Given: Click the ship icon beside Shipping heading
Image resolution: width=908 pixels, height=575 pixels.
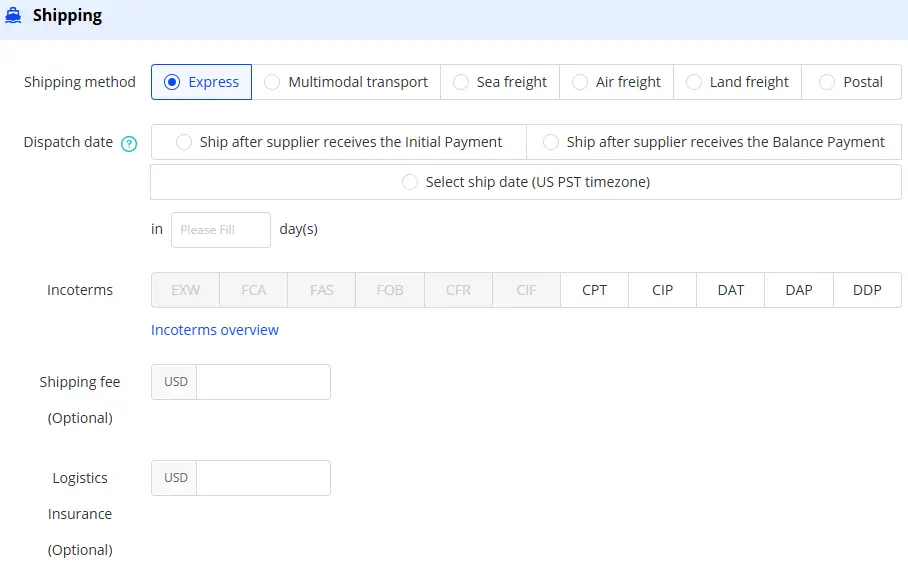Looking at the screenshot, I should coord(14,16).
